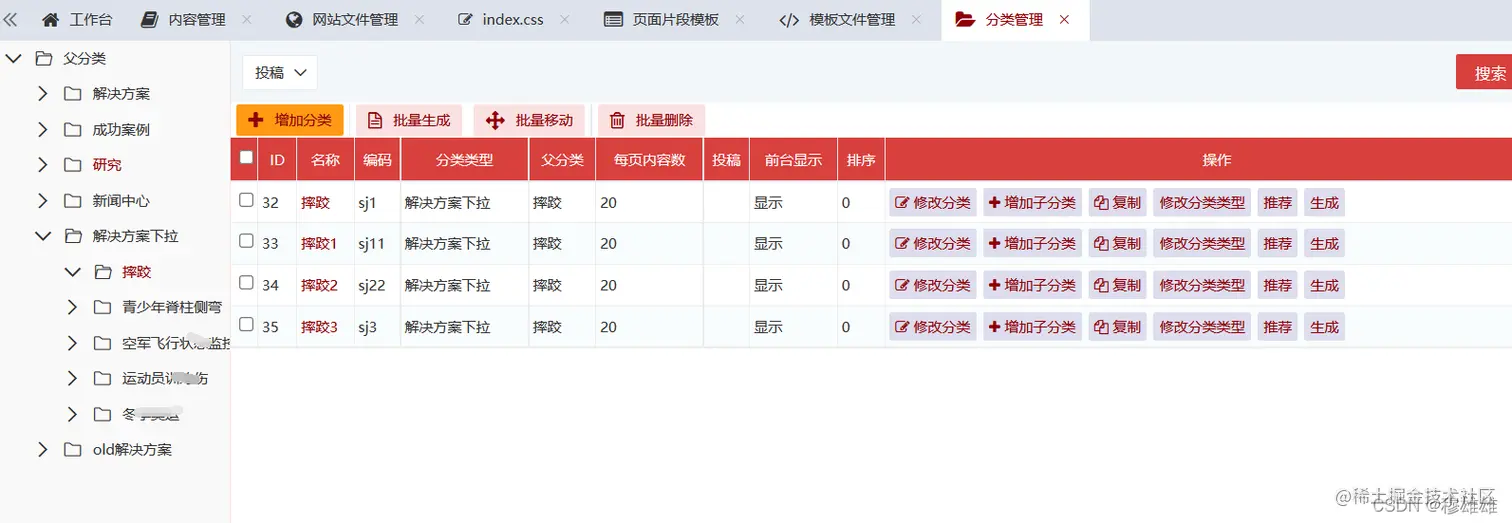Check the row with ID 35
The image size is (1512, 523).
[246, 324]
